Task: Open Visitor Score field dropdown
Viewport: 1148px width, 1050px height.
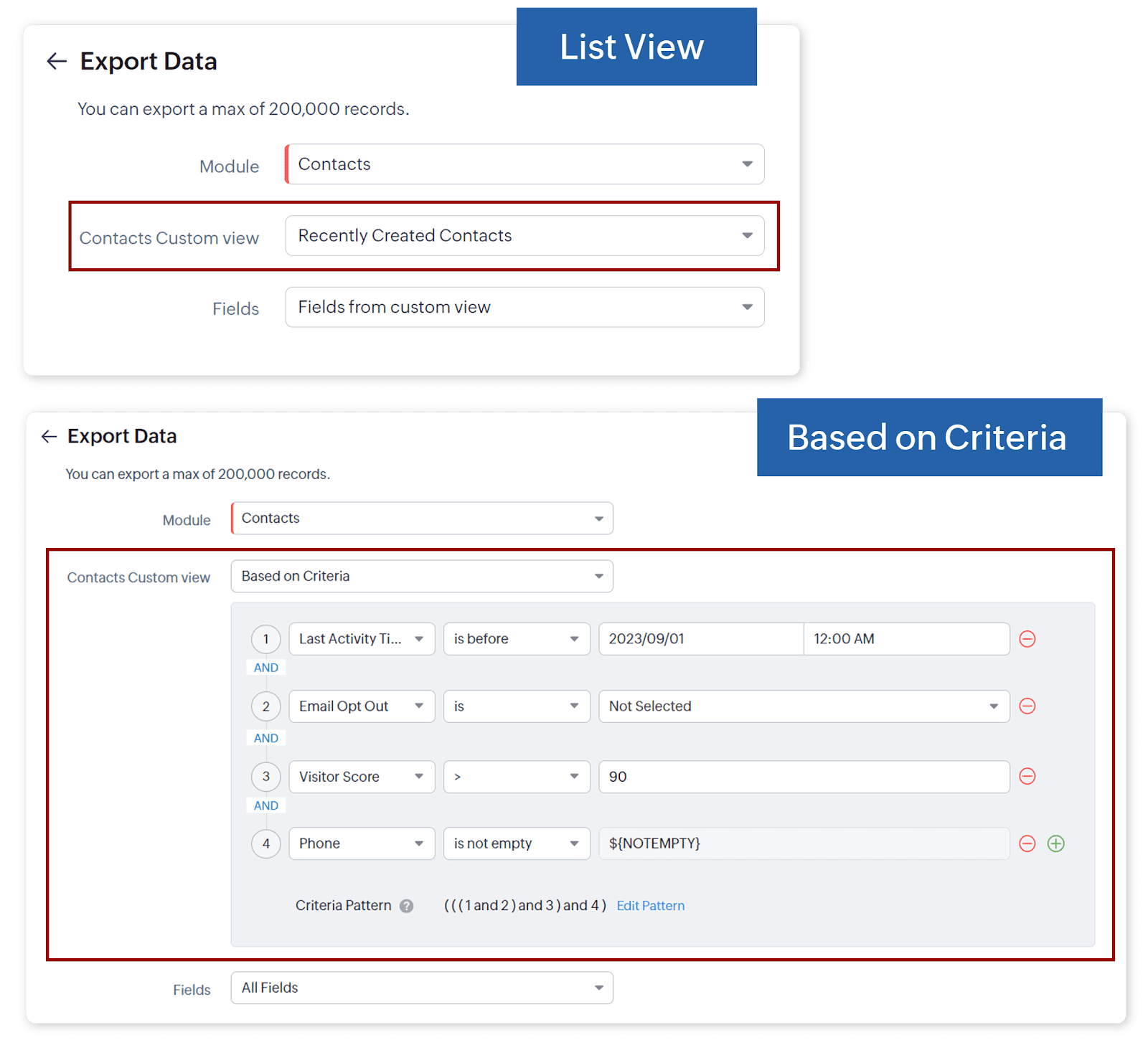Action: coord(362,777)
